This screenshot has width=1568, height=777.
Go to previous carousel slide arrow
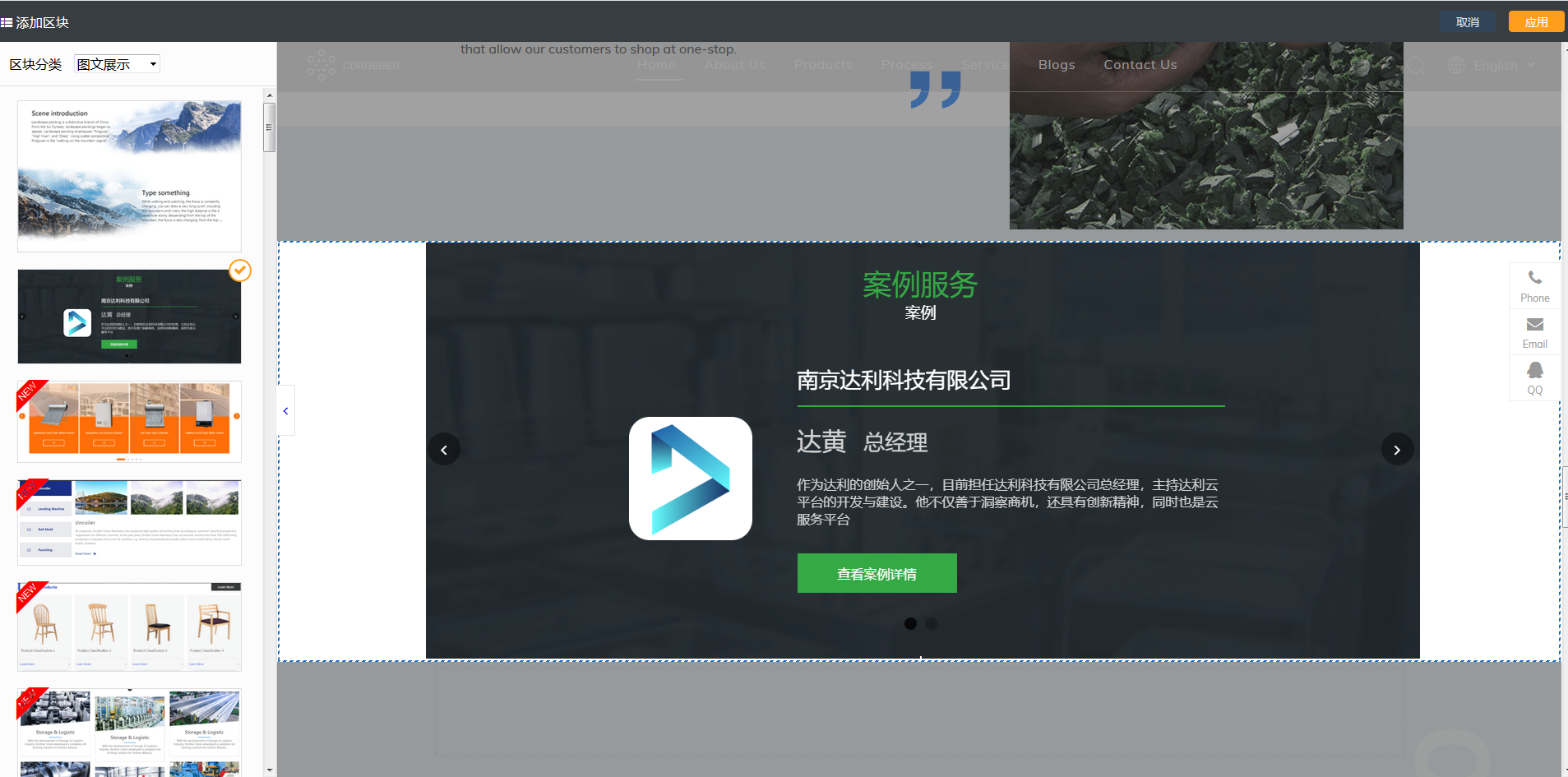tap(444, 450)
